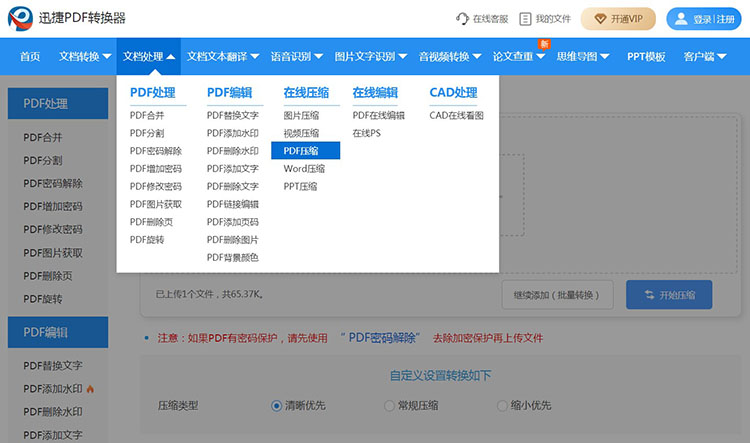Choose CAD在线看图 in dropdown menu
The width and height of the screenshot is (750, 443).
click(x=456, y=115)
